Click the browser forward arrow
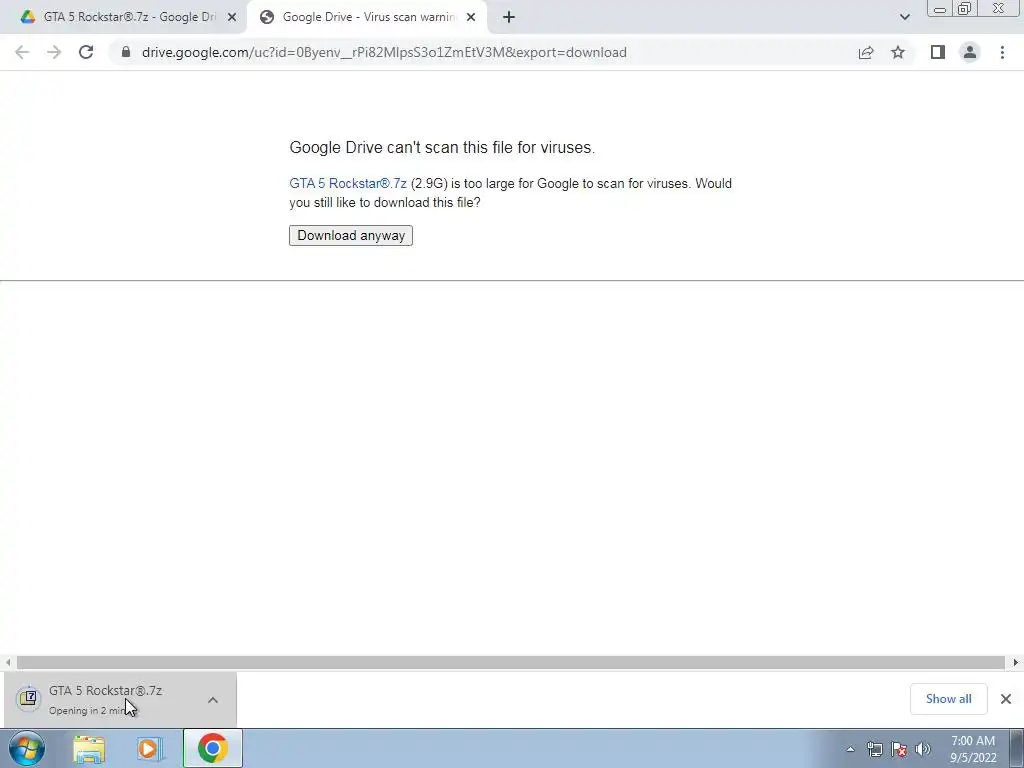Screen dimensions: 1024x768 click(x=54, y=52)
